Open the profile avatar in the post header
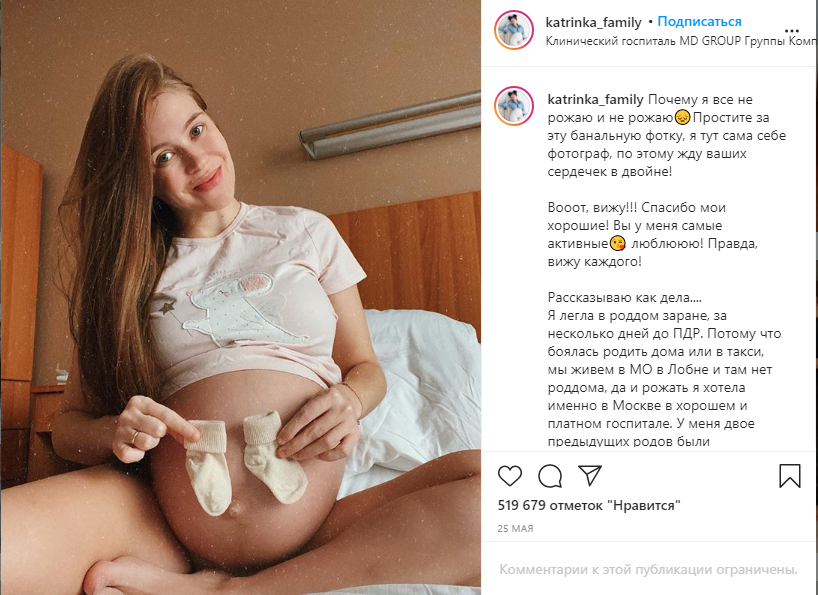Image resolution: width=818 pixels, height=595 pixels. (514, 30)
